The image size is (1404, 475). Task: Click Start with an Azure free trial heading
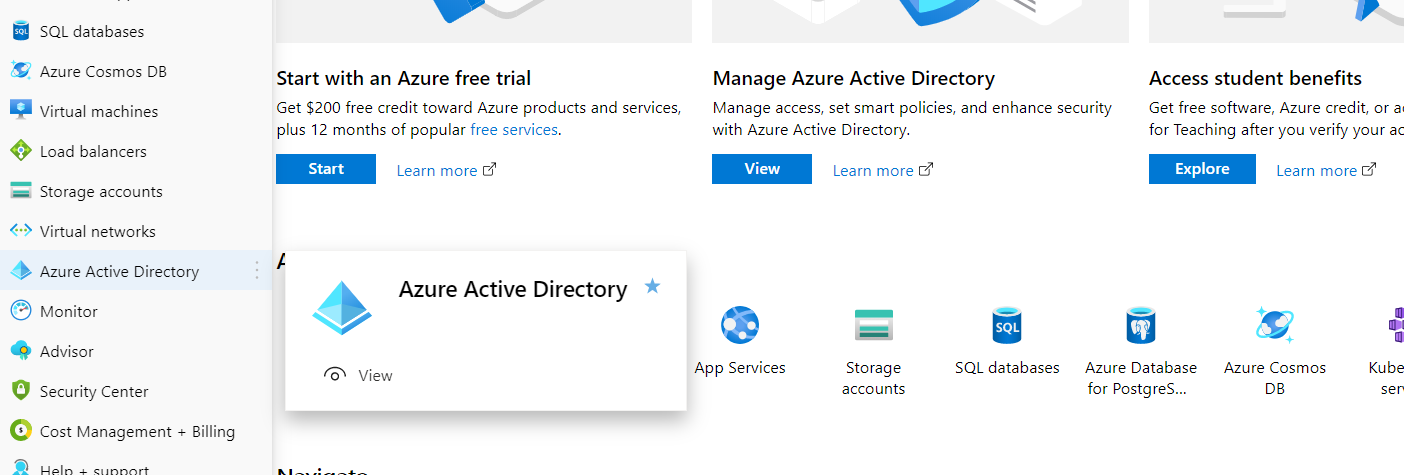pyautogui.click(x=404, y=78)
